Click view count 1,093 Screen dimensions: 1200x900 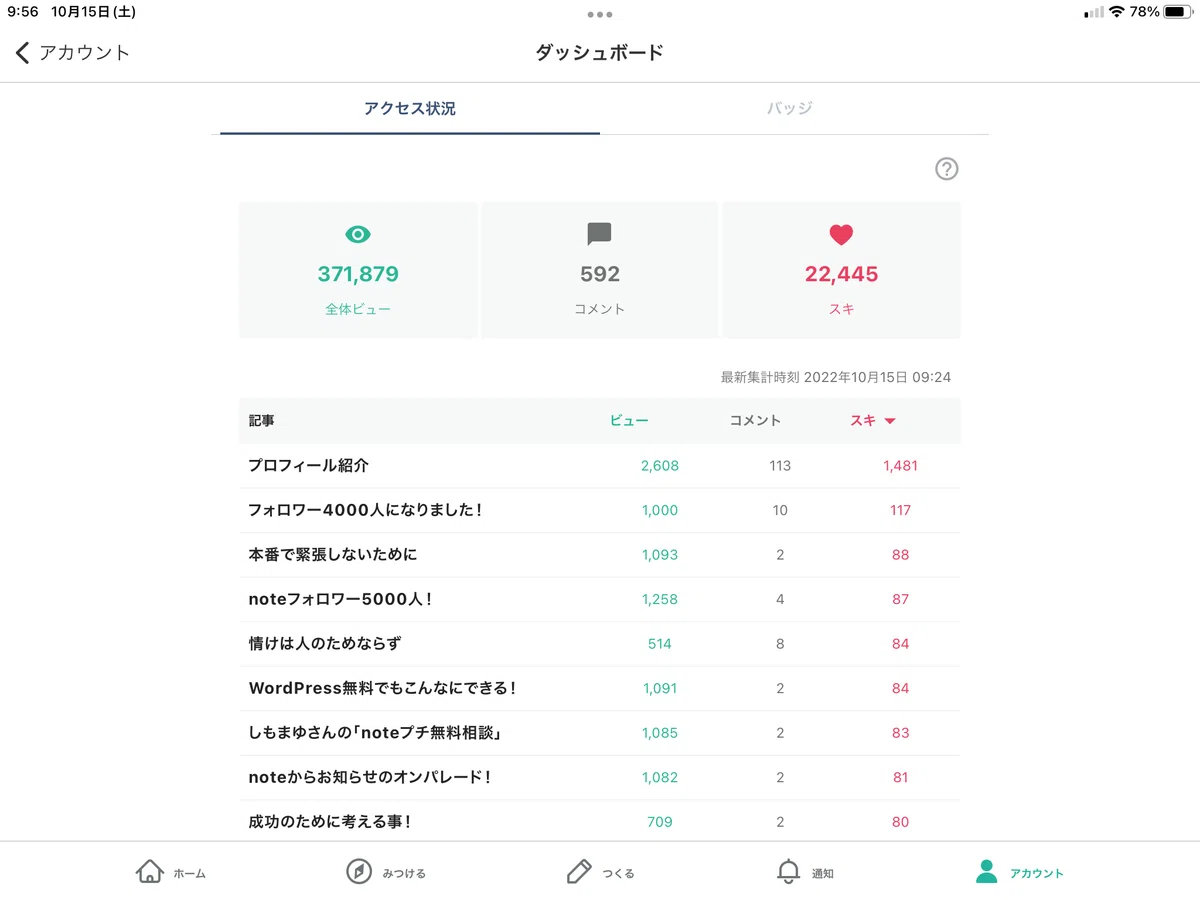point(660,554)
